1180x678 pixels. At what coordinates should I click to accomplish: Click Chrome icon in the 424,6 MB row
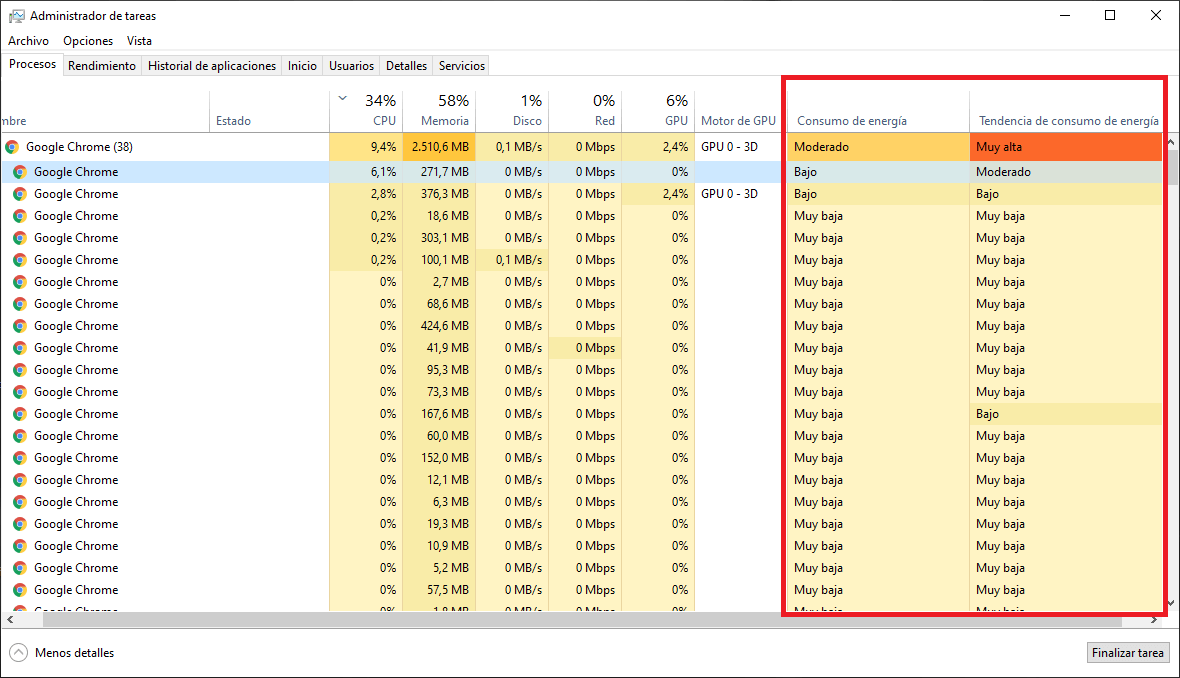[20, 326]
